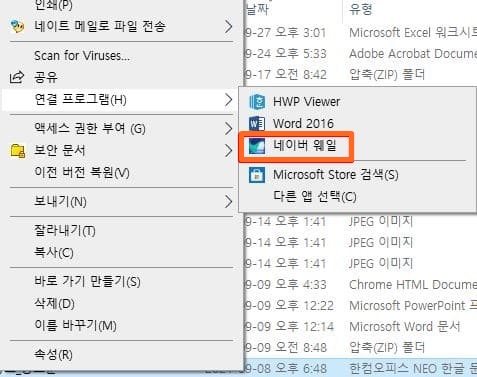
Task: Click the HWP Viewer app icon
Action: click(x=257, y=102)
